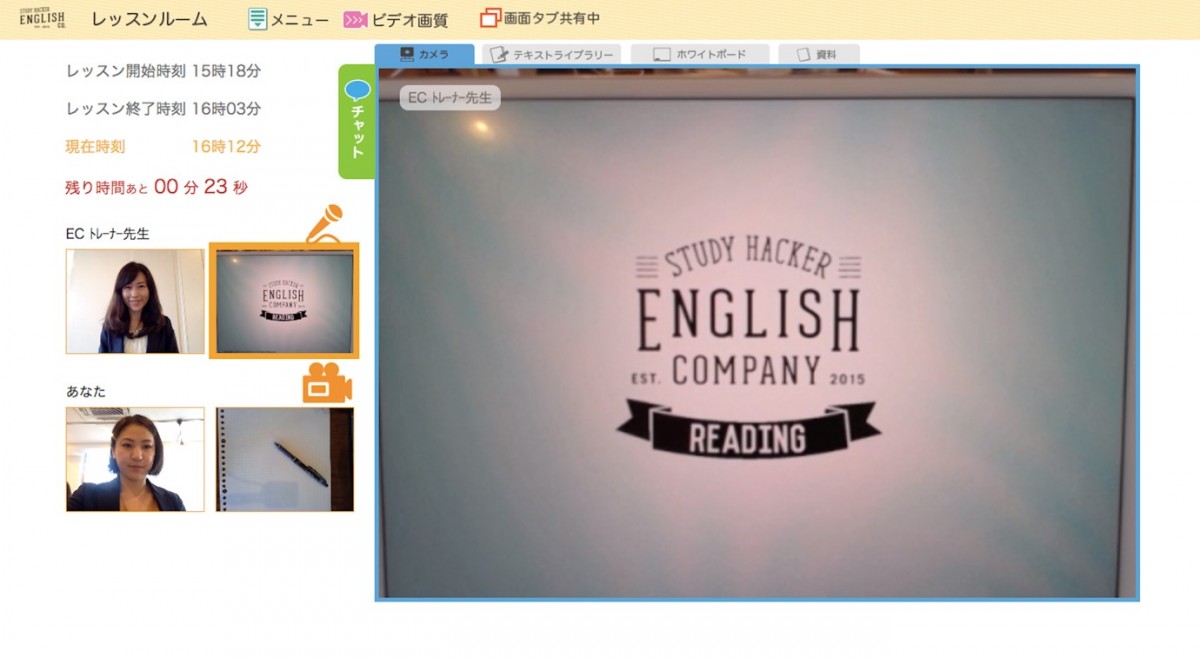
Task: Click the レッスンルーム page title
Action: point(149,19)
